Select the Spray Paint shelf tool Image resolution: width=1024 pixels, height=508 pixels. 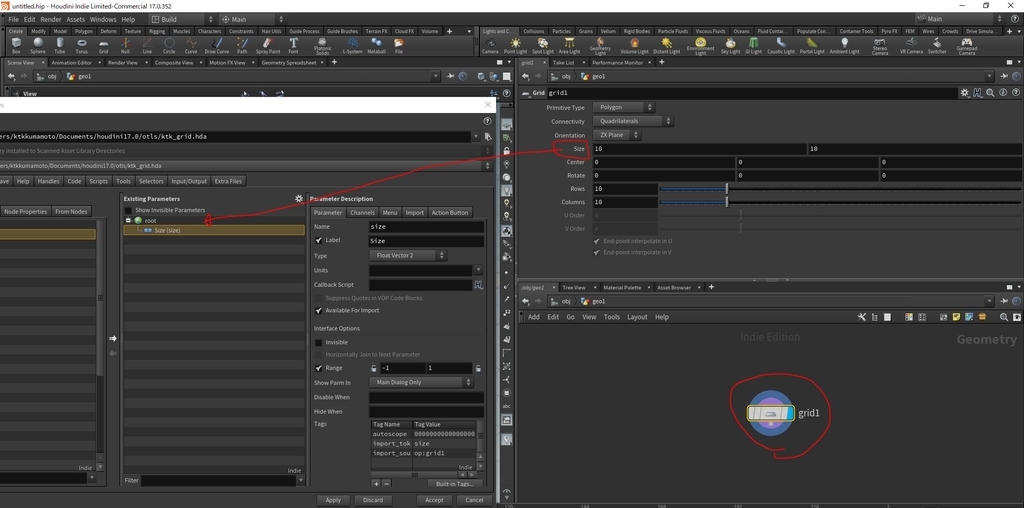point(268,45)
